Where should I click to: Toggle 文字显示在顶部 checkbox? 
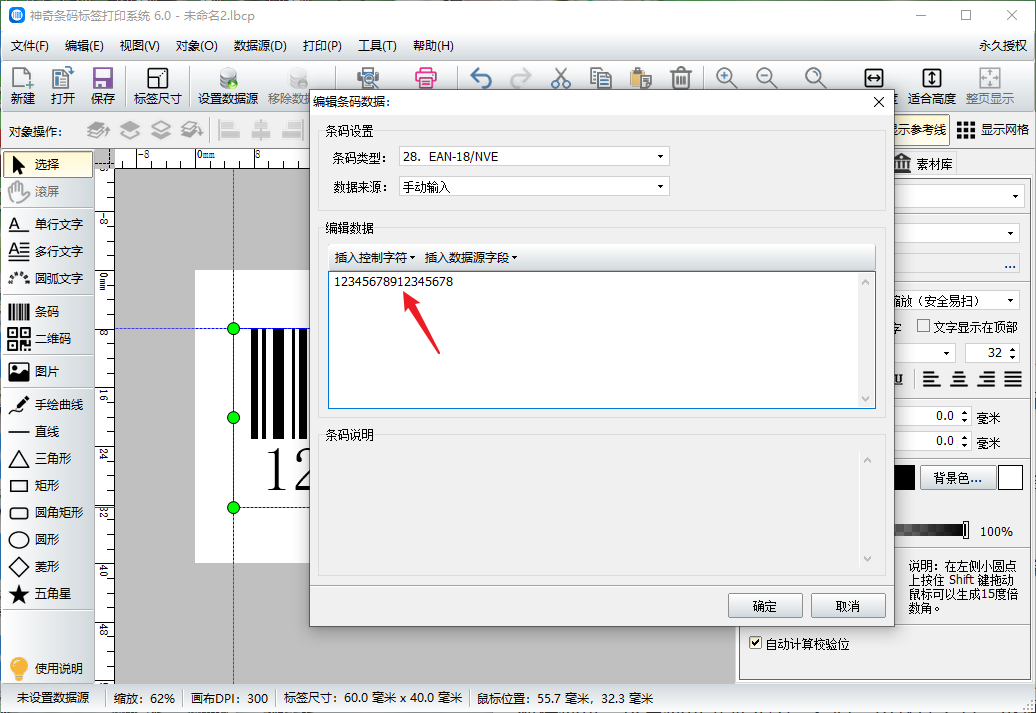[x=924, y=327]
